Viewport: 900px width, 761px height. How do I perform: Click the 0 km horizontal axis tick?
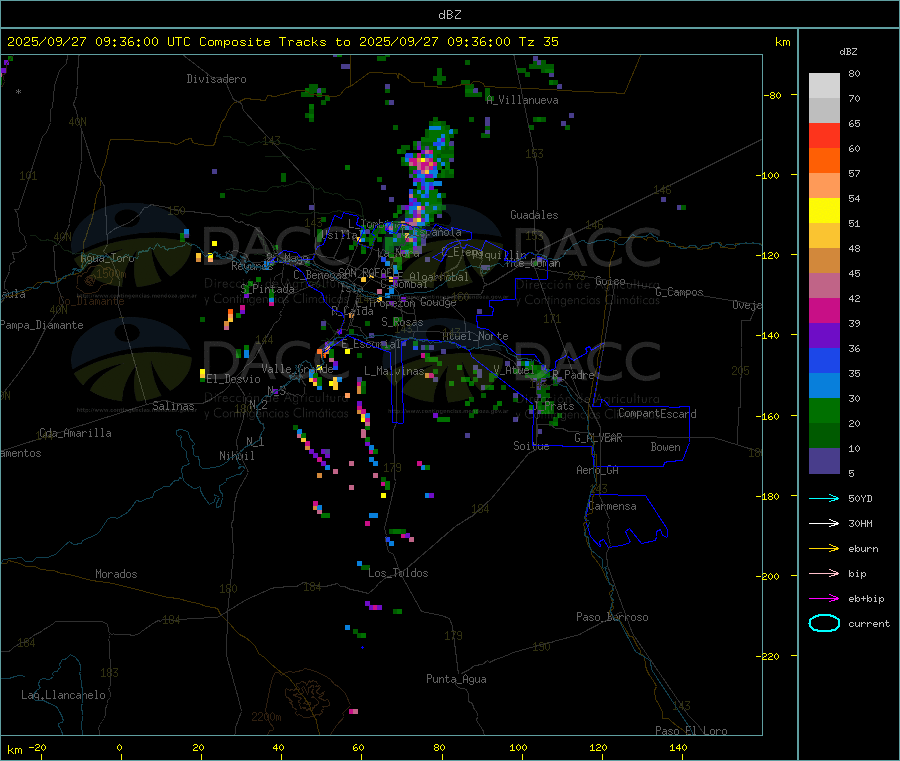click(x=119, y=747)
